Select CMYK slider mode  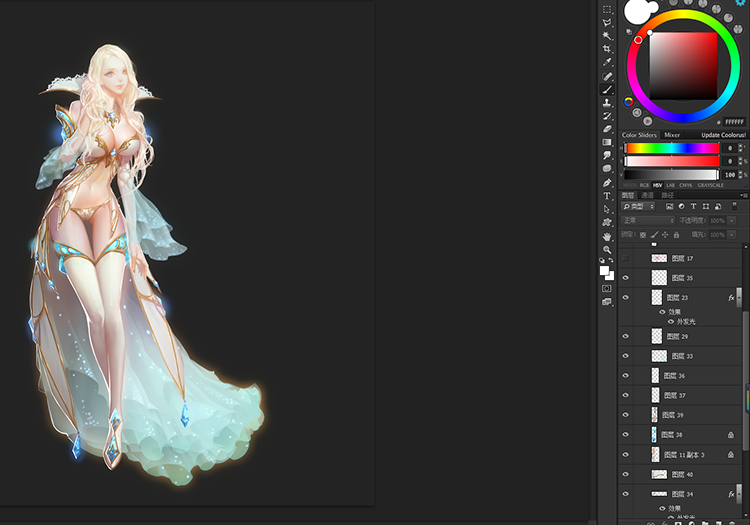point(685,185)
